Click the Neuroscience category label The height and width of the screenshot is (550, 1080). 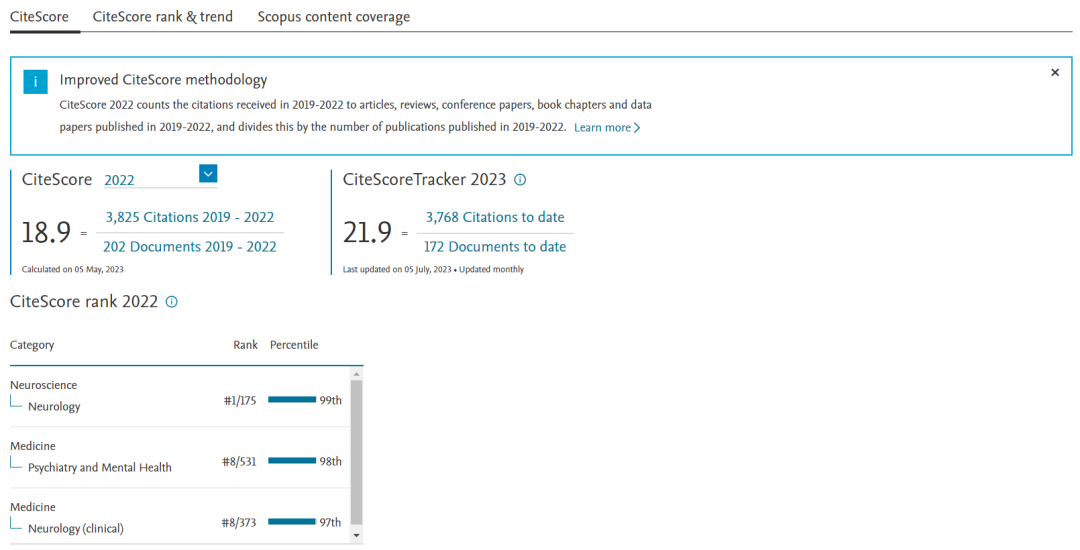[43, 385]
